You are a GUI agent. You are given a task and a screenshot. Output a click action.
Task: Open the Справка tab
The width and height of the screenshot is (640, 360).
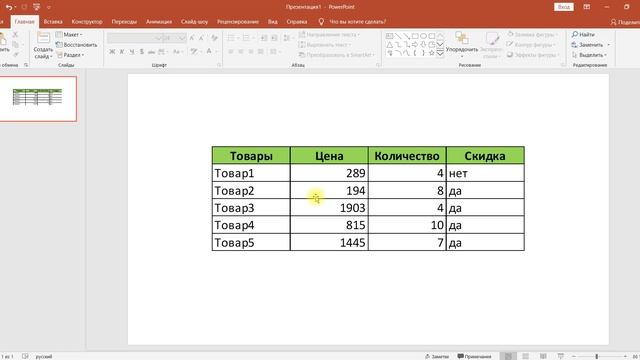(297, 22)
